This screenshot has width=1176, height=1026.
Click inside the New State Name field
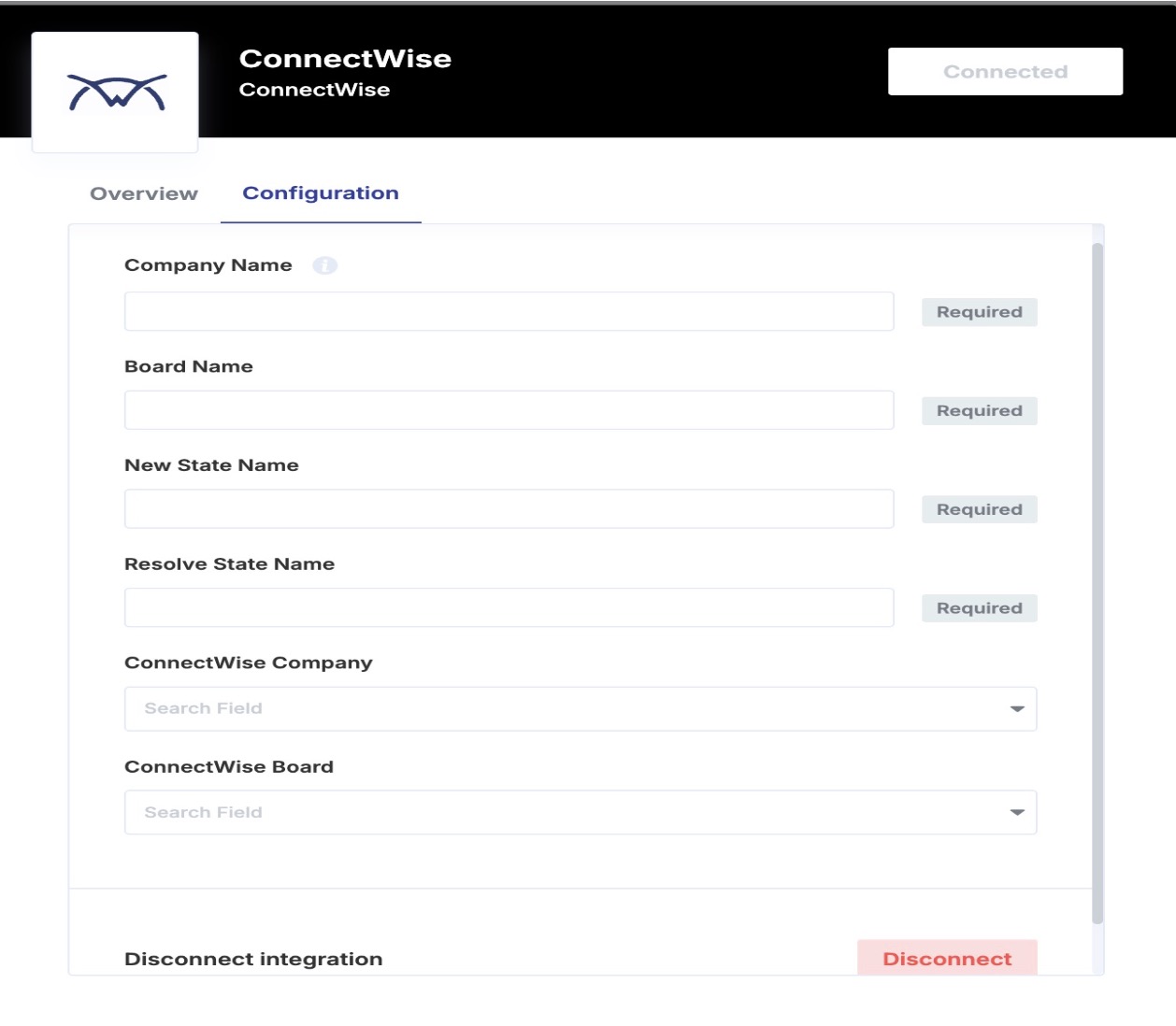pos(509,508)
